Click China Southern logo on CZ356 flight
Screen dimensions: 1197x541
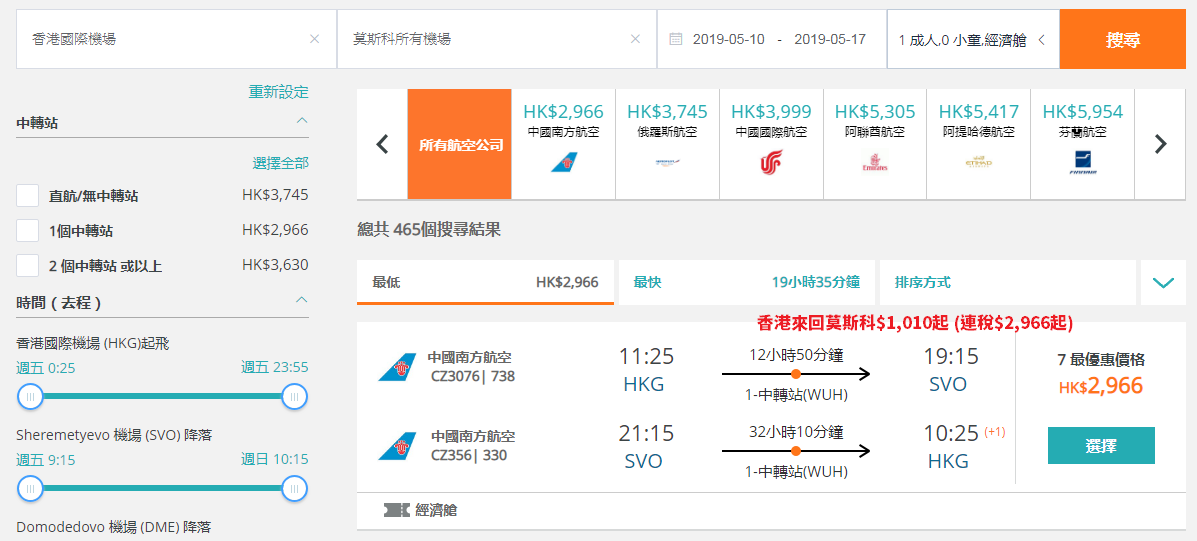(397, 446)
